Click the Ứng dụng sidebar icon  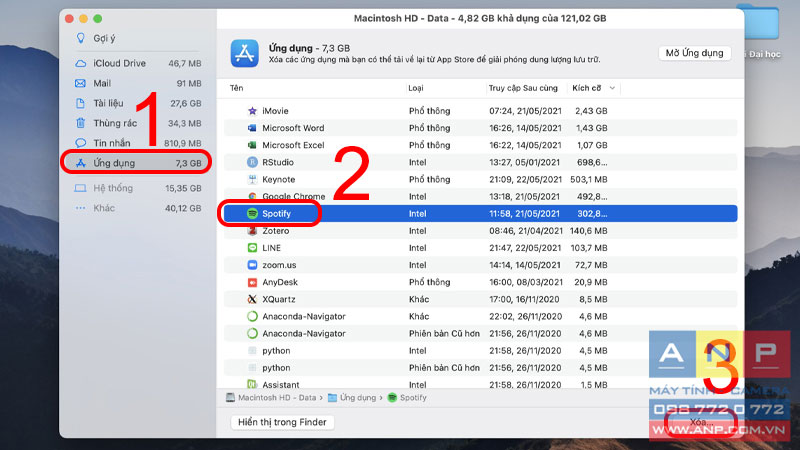[81, 163]
